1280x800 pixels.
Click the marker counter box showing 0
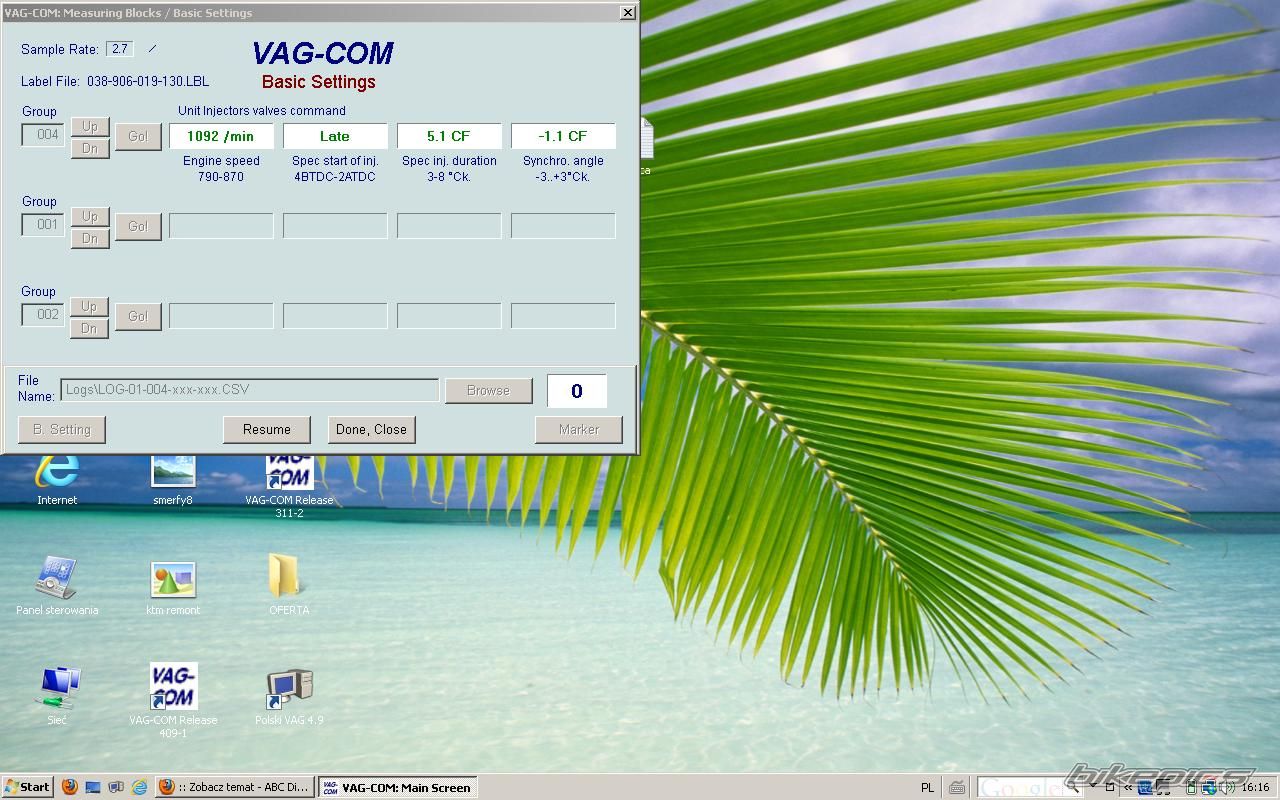tap(577, 391)
